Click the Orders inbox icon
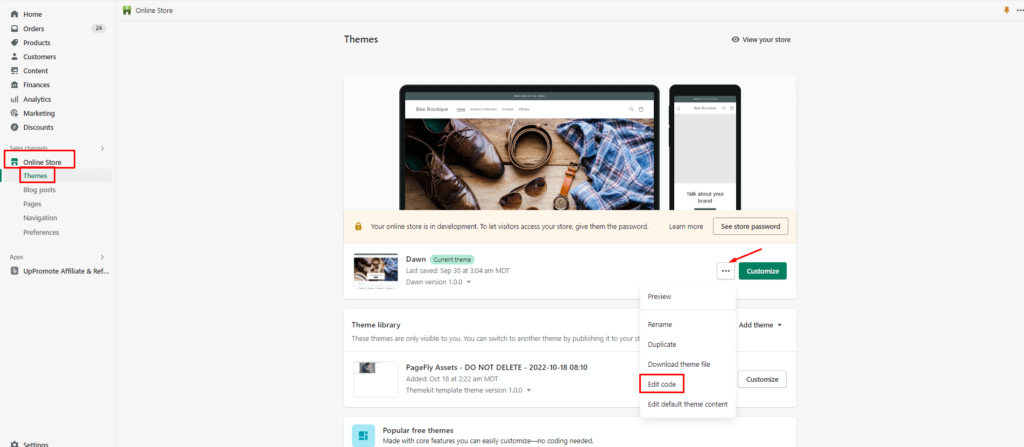1024x447 pixels. pos(14,29)
